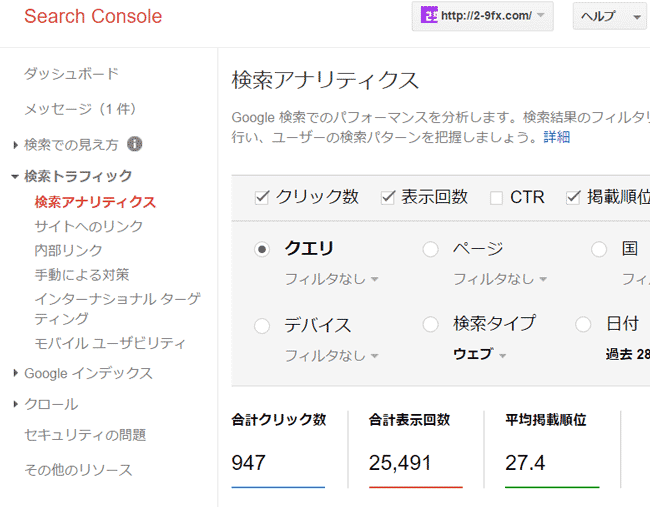The image size is (650, 507).
Task: Select the ページ radio button
Action: pos(431,249)
